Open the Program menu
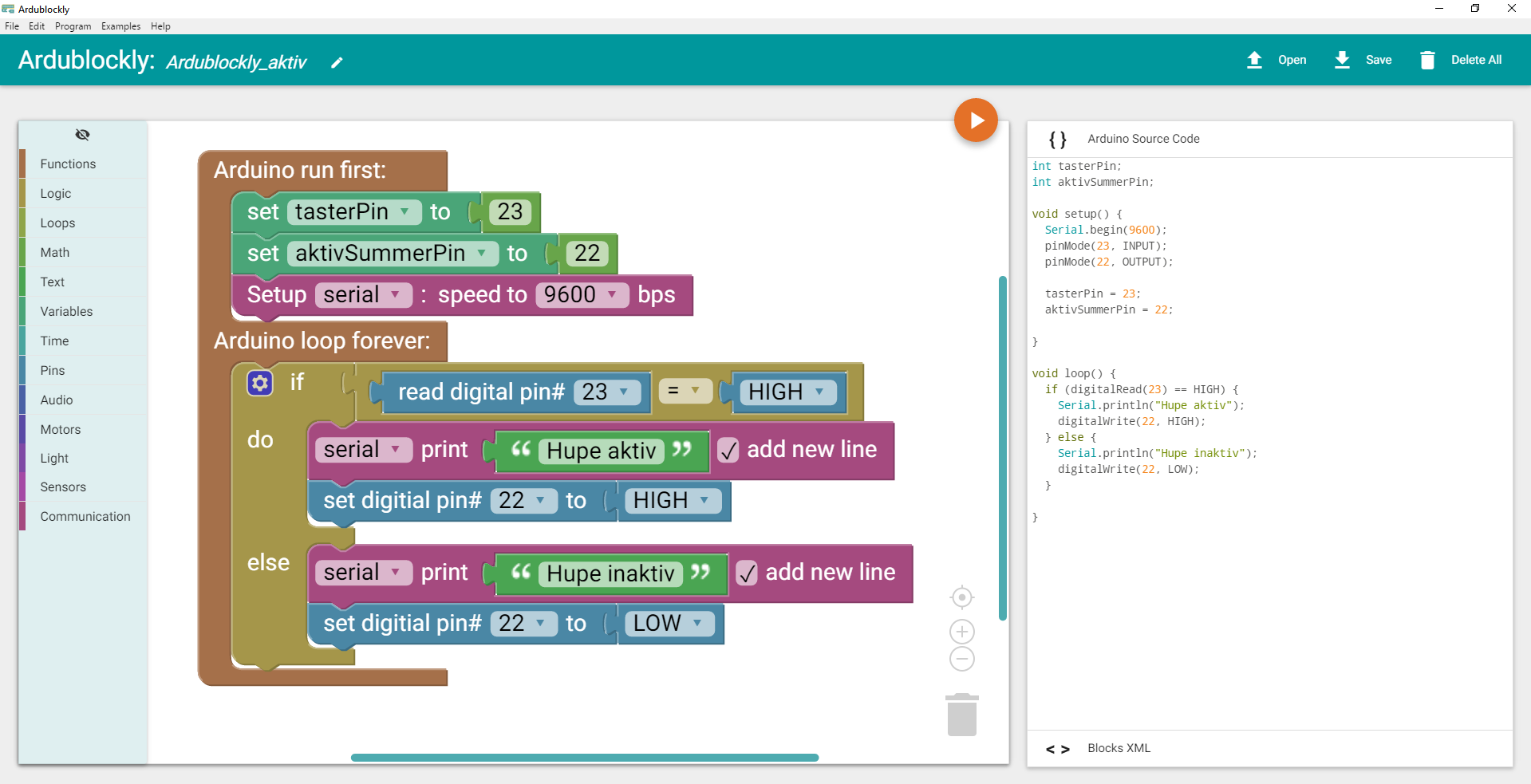 pyautogui.click(x=73, y=26)
